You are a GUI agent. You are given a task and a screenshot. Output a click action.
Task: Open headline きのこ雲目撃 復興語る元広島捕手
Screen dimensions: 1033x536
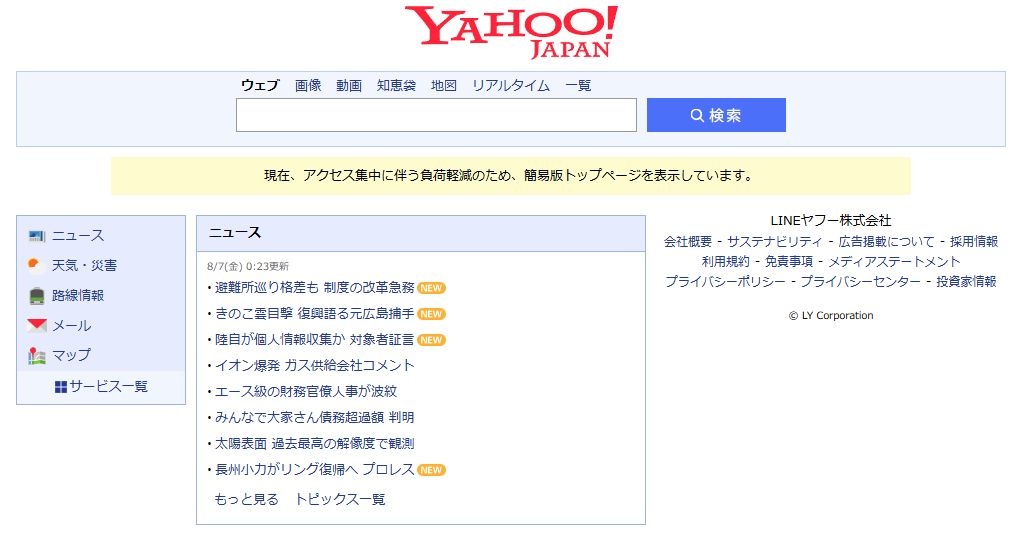[x=315, y=314]
